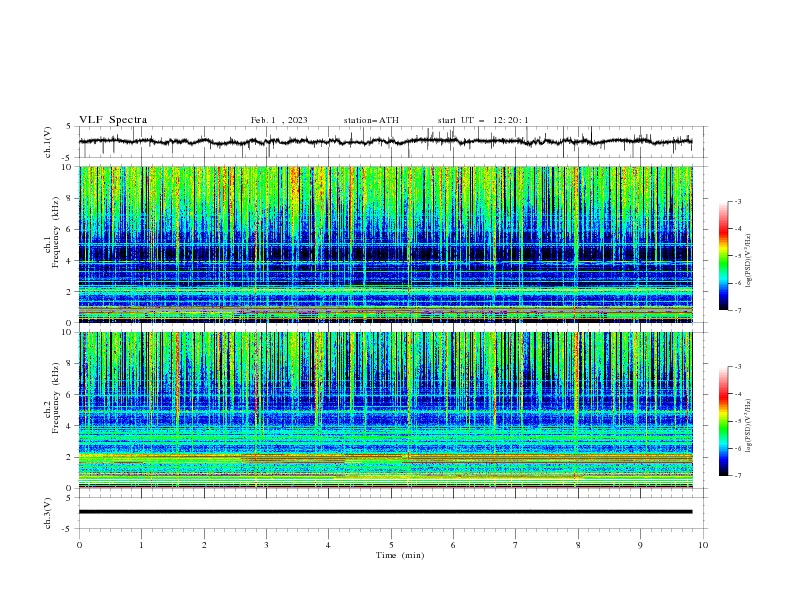Click the ch.1 PSD color scale bar

(x=723, y=256)
